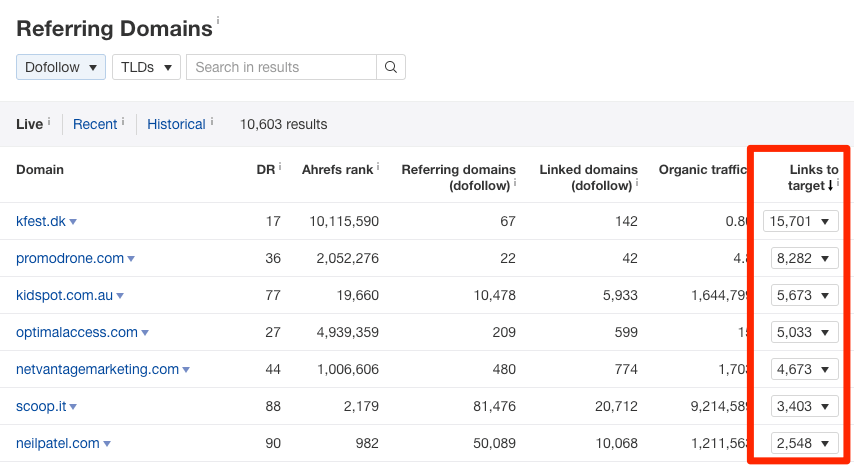Click the Links to target sort arrow

(829, 185)
